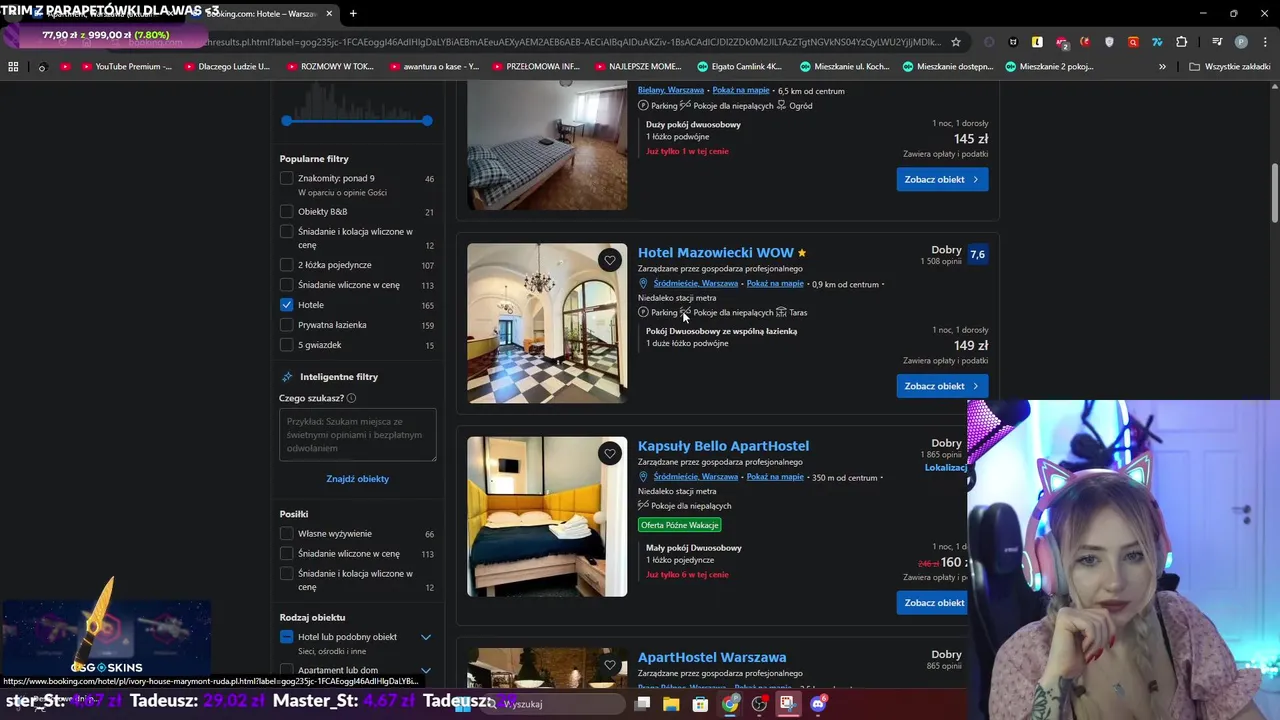Click info icon next to Czego szukasz?
This screenshot has width=1280, height=720.
point(351,398)
